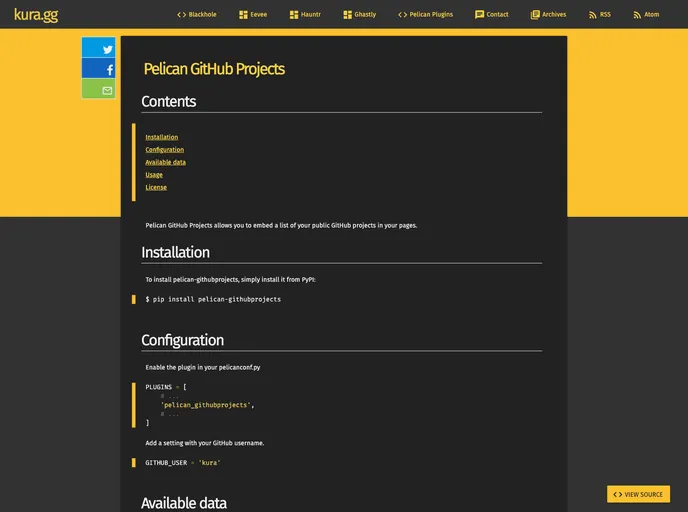Jump to Available data in contents
Screen dimensions: 688x512
[x=165, y=162]
